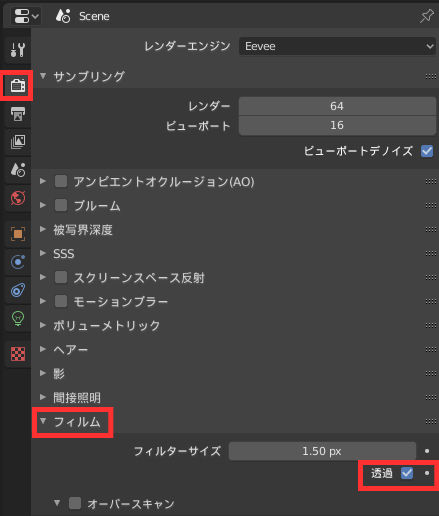Enable アンビエントオクルージョン(AO) checkbox

point(61,181)
